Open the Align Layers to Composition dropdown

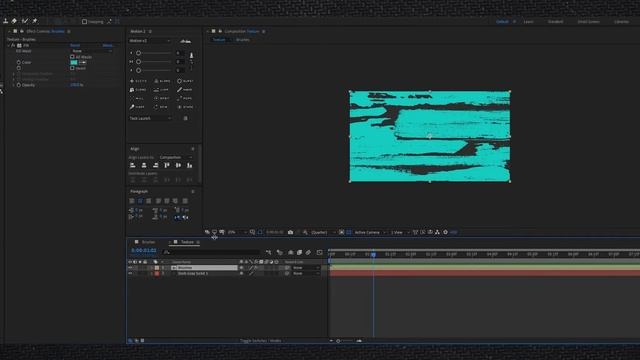pos(176,157)
